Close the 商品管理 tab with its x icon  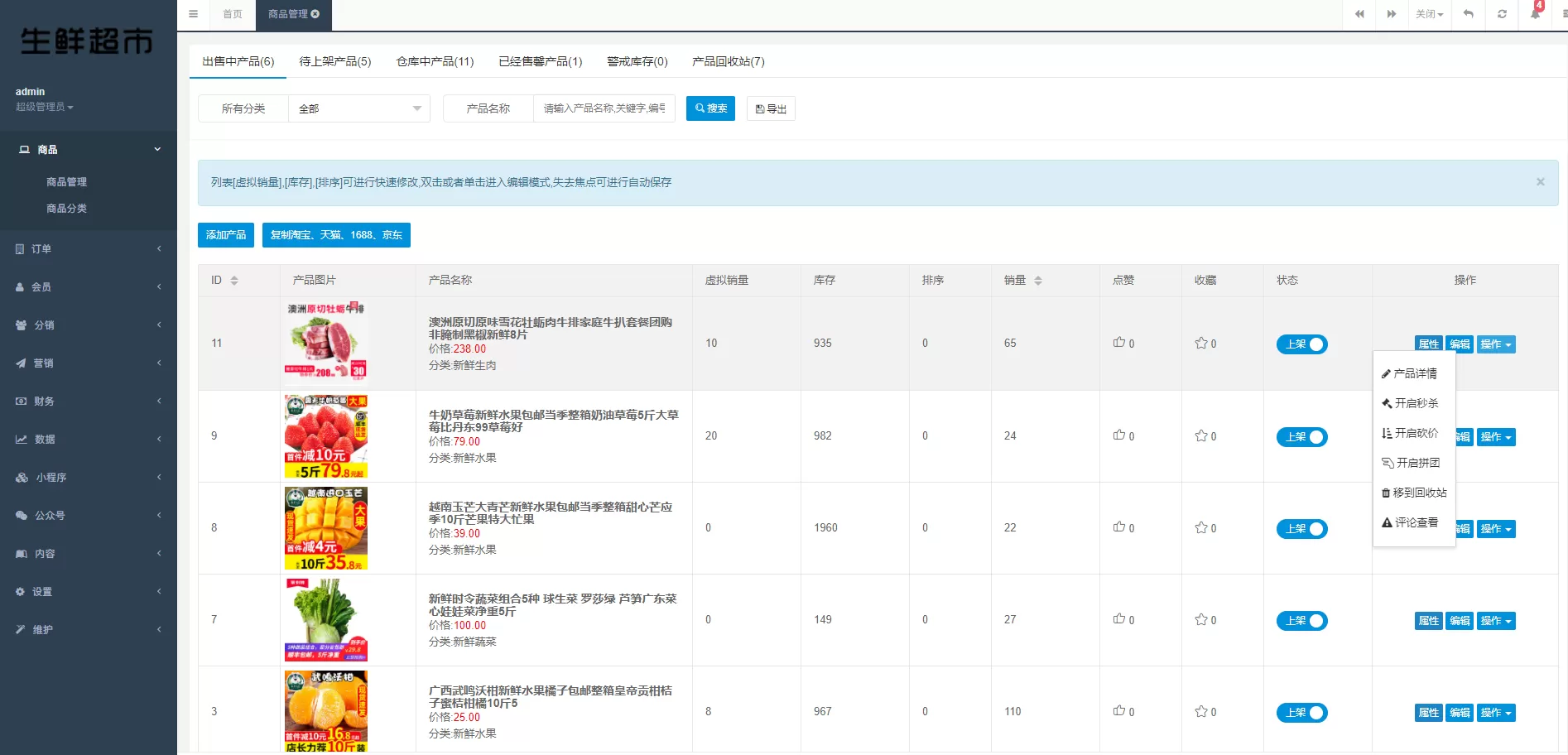[x=315, y=14]
